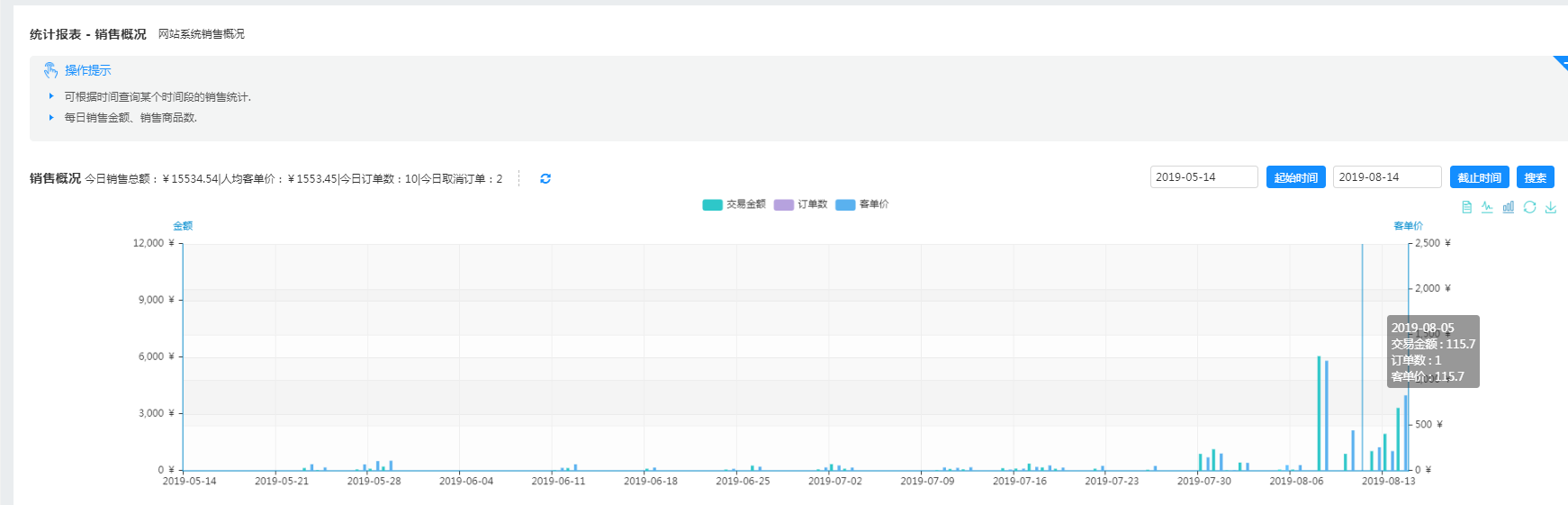Click the end date field 2019-08-14
1568x505 pixels.
coord(1386,177)
